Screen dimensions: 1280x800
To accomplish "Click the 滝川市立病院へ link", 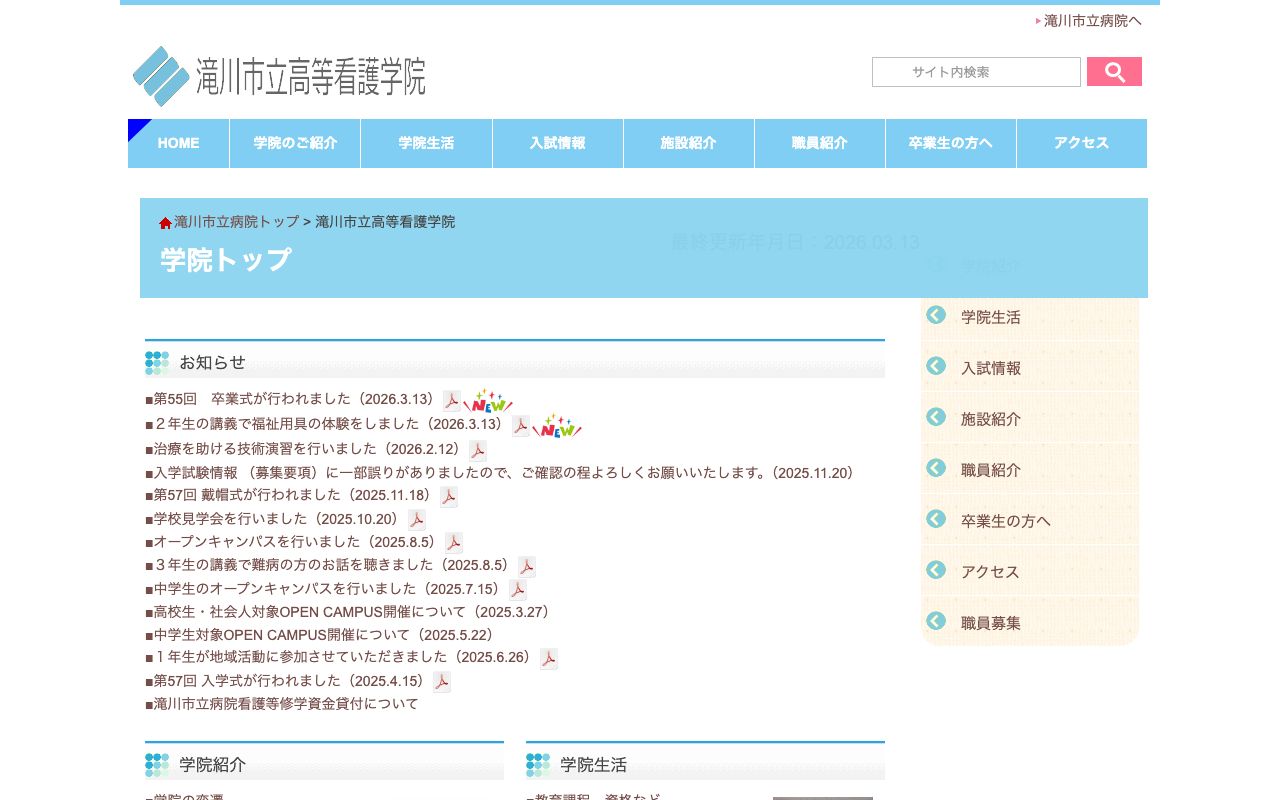I will coord(1091,21).
